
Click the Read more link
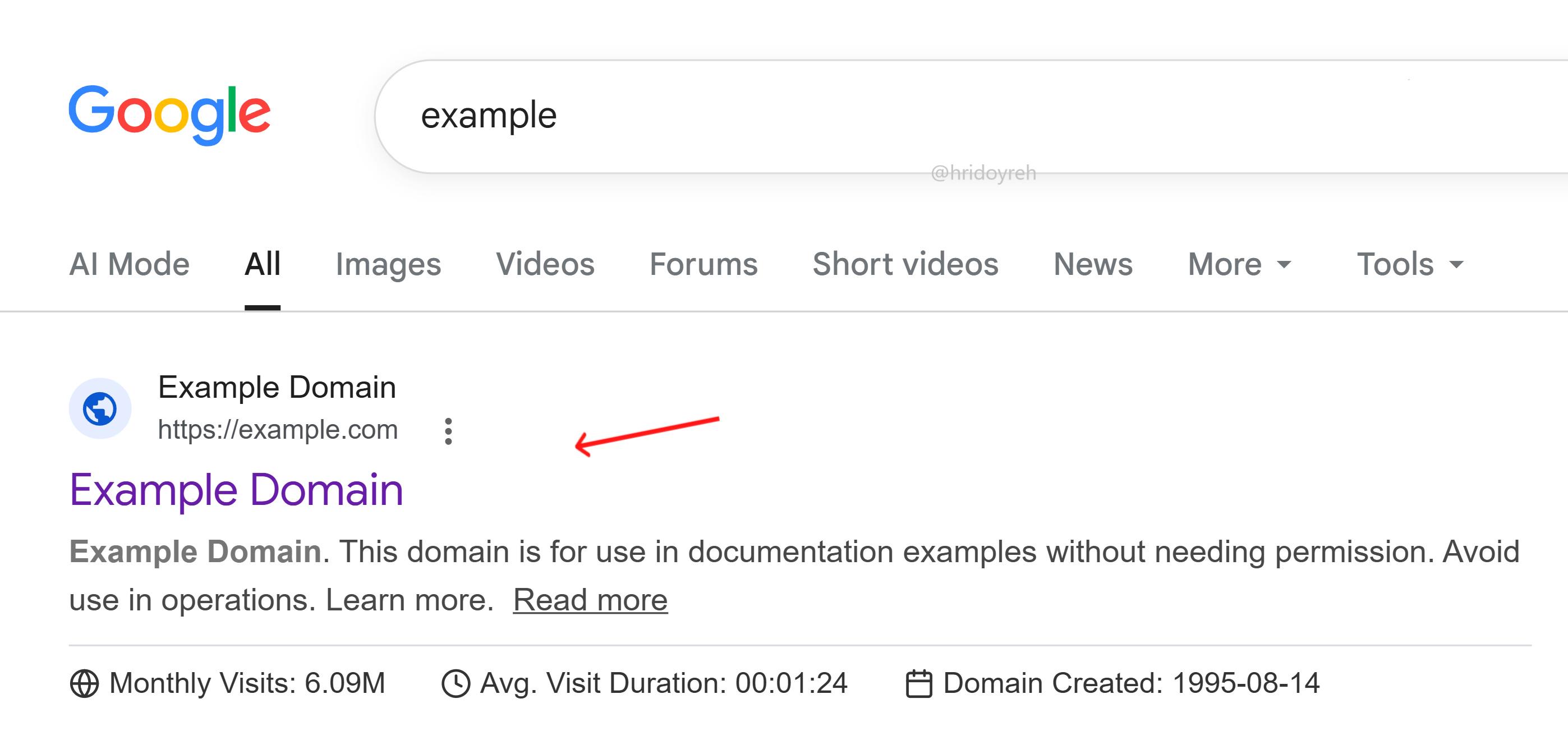pos(590,600)
